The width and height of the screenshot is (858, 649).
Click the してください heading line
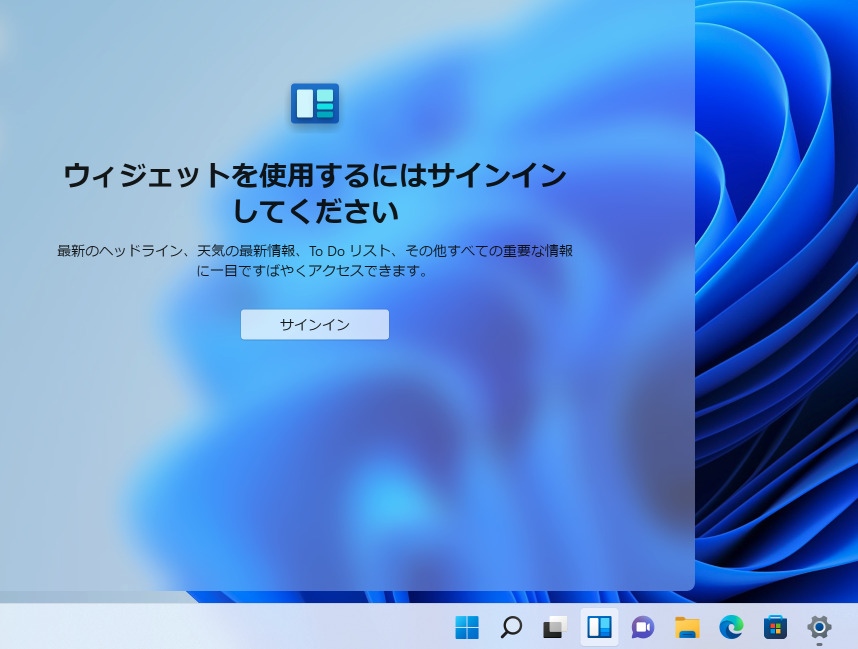click(314, 212)
